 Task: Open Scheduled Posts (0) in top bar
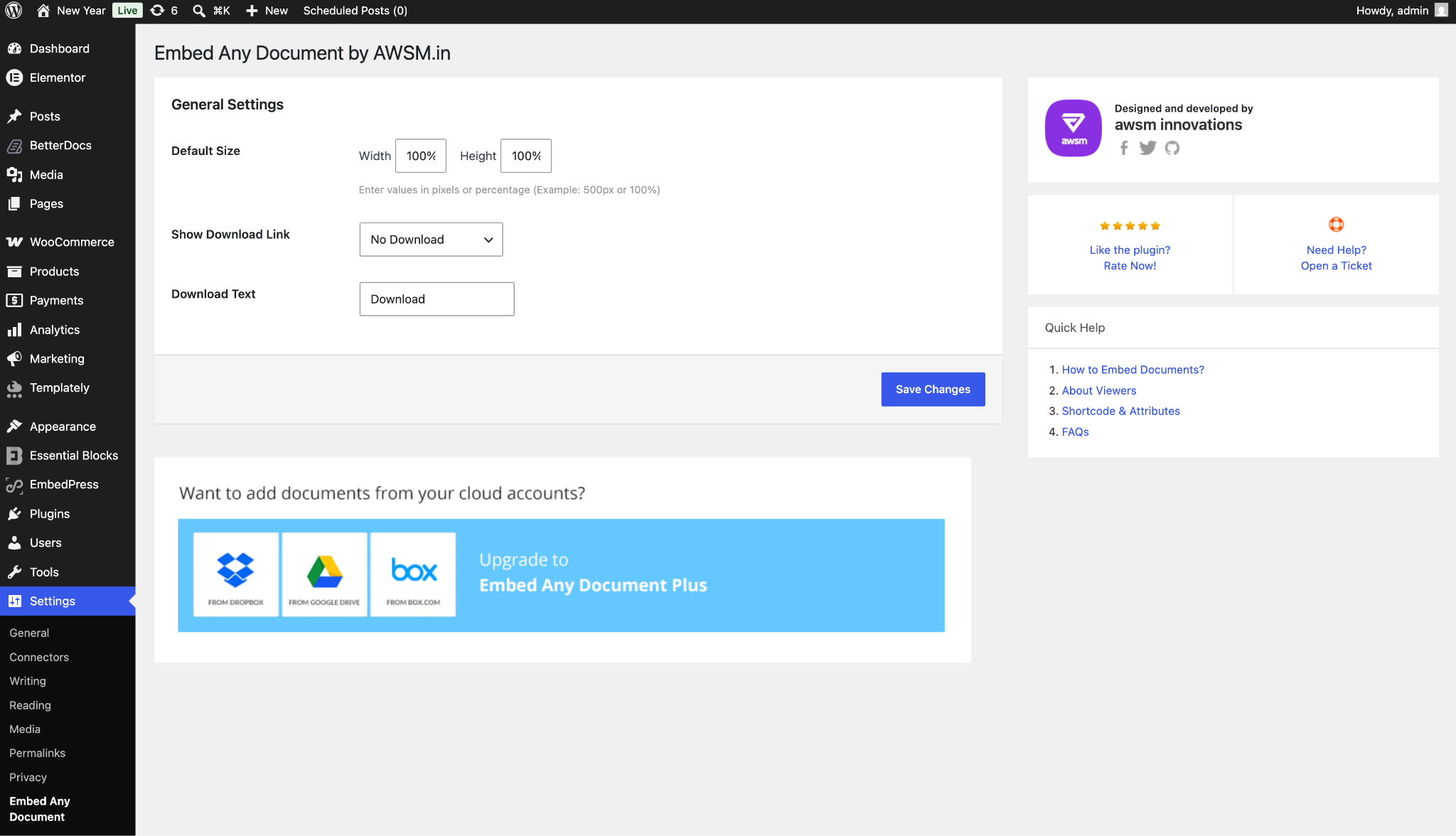tap(355, 11)
